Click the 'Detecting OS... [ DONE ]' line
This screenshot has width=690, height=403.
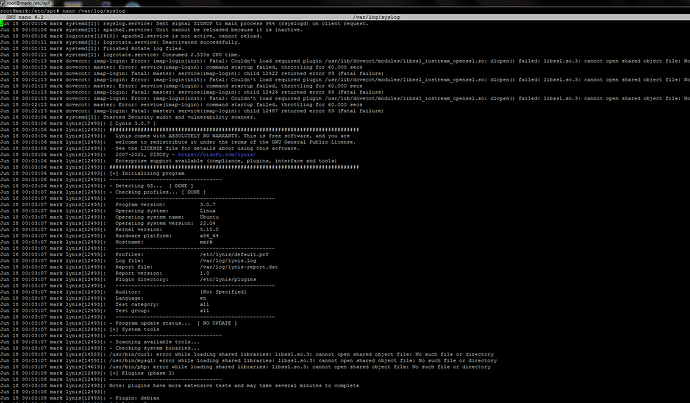(151, 186)
